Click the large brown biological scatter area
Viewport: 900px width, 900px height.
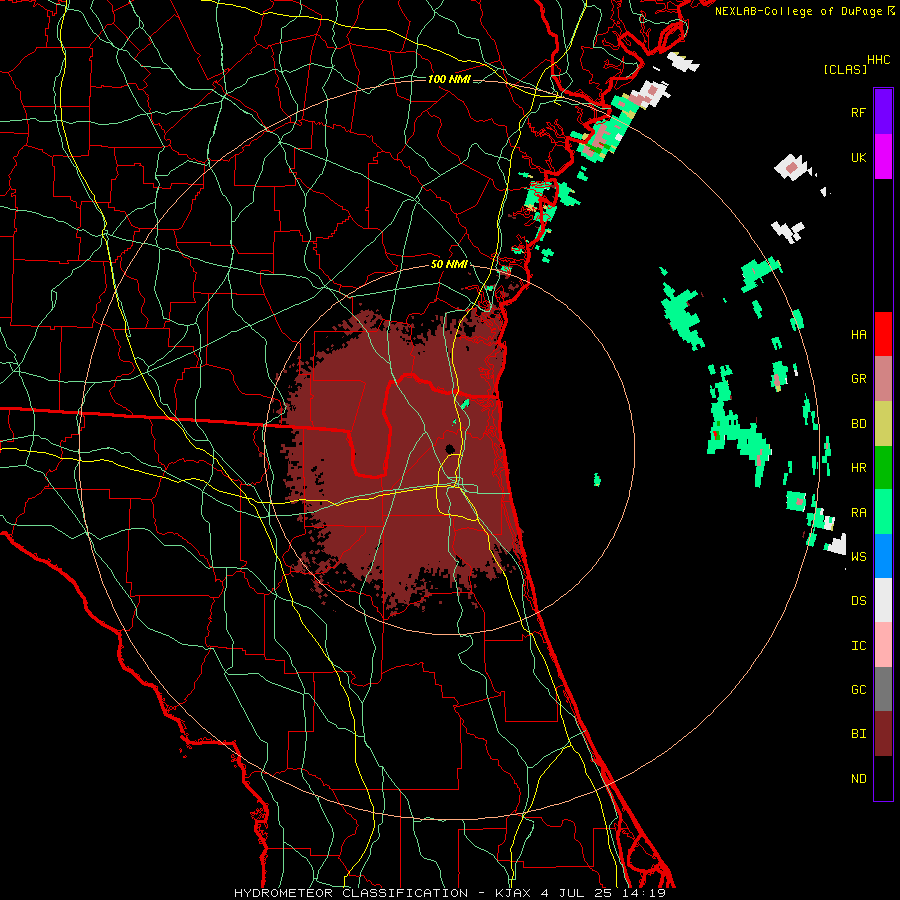pyautogui.click(x=402, y=459)
